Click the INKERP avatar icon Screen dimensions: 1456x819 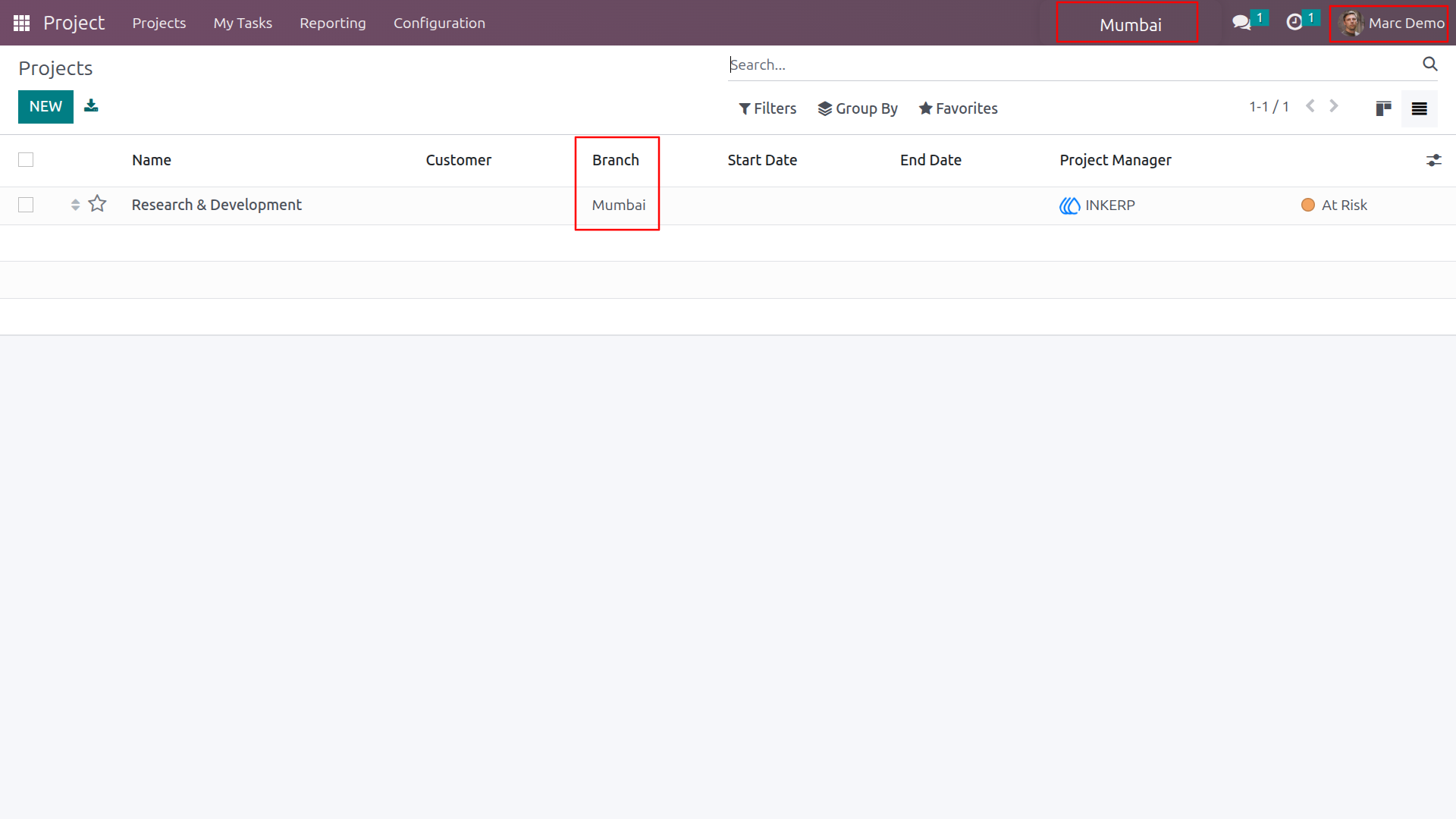[1069, 206]
